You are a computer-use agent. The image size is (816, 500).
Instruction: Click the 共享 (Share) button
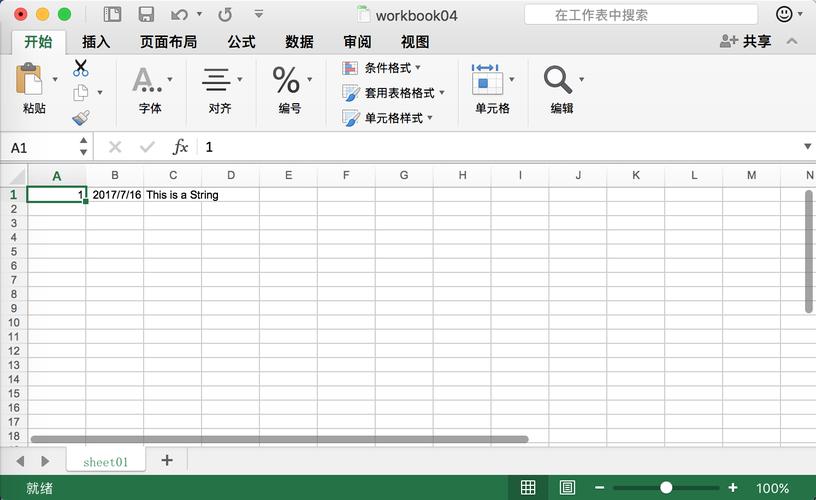tap(745, 41)
